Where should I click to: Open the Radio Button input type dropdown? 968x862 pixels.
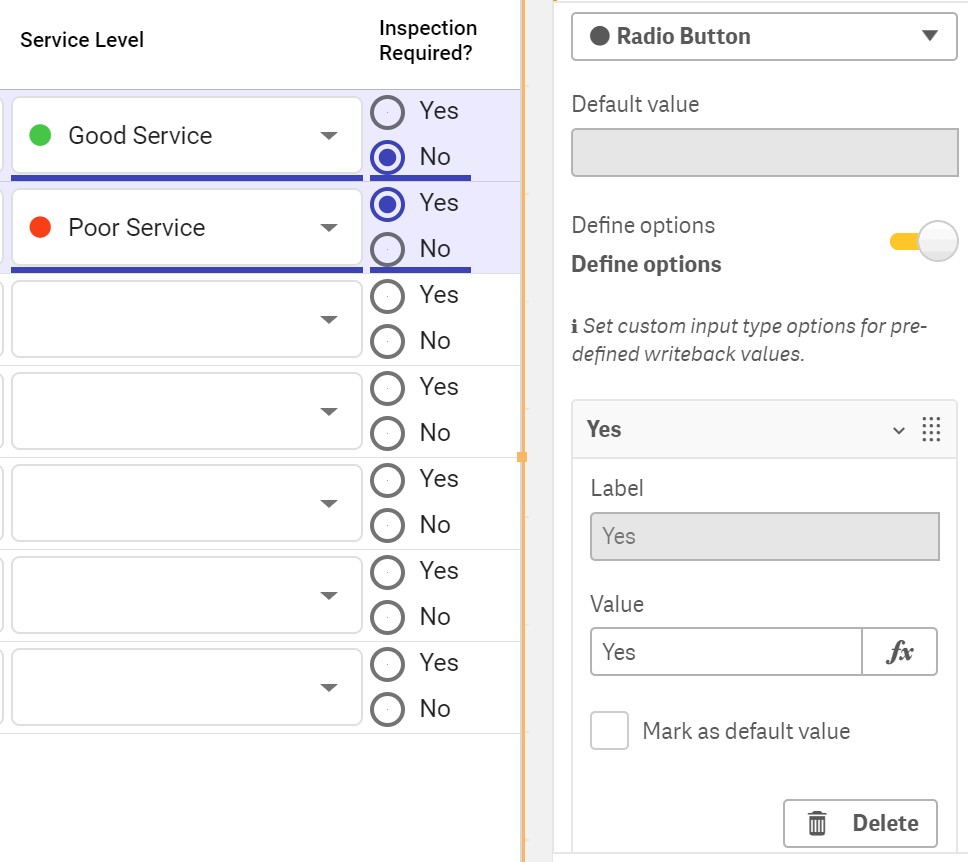pyautogui.click(x=764, y=37)
